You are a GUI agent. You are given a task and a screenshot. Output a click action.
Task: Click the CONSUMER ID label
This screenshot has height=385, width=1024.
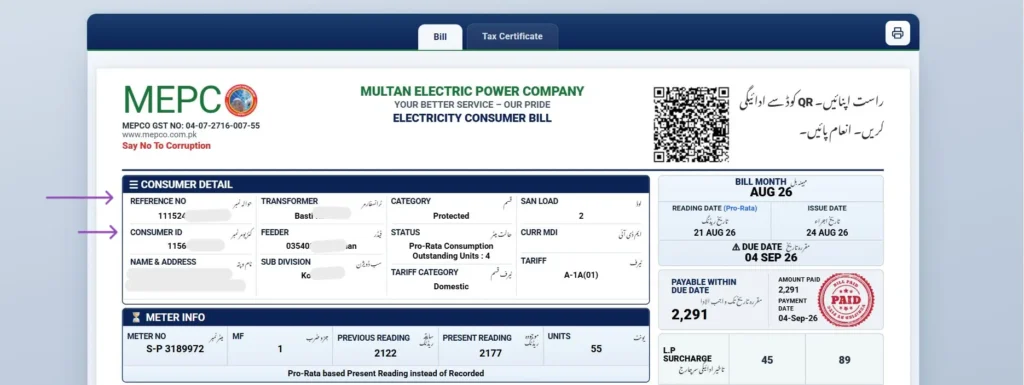tap(155, 232)
